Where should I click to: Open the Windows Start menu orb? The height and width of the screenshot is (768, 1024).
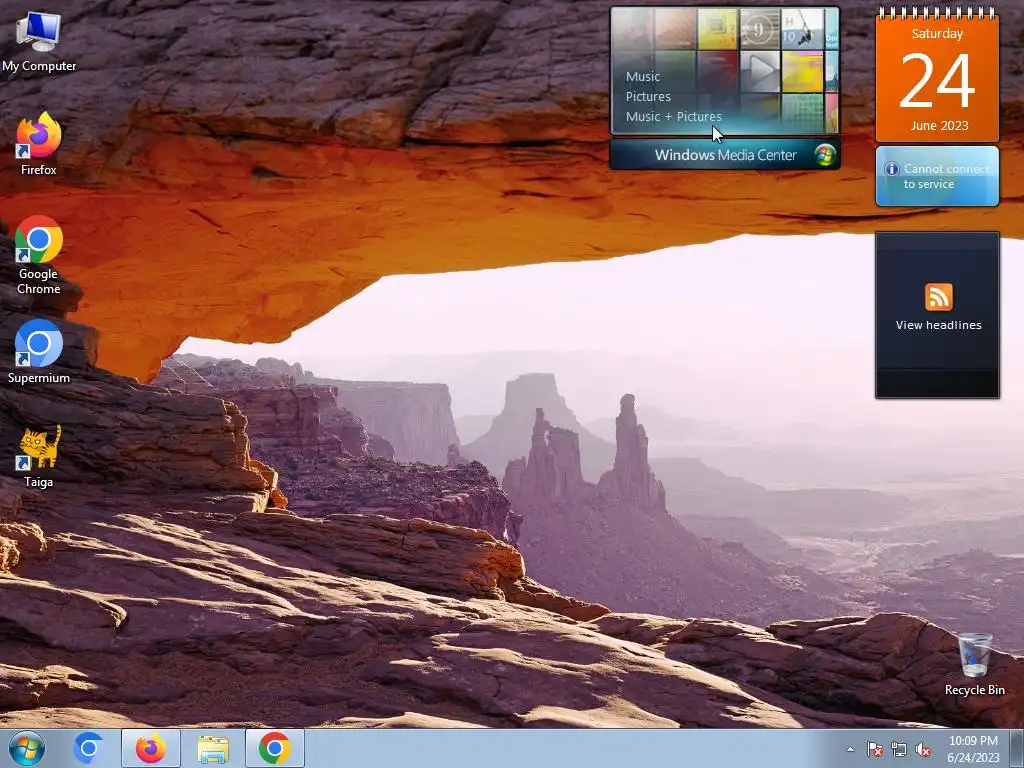27,748
